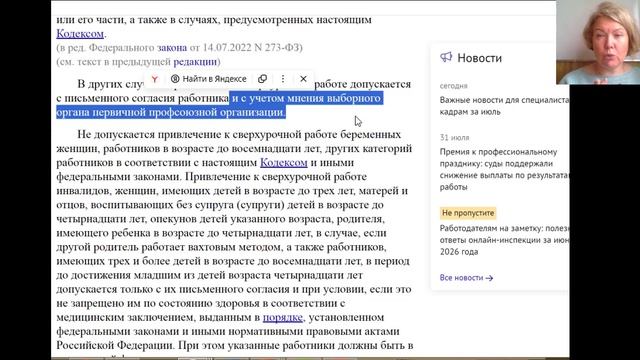Click the date label '31 июля'
640x360 pixels.
click(454, 138)
